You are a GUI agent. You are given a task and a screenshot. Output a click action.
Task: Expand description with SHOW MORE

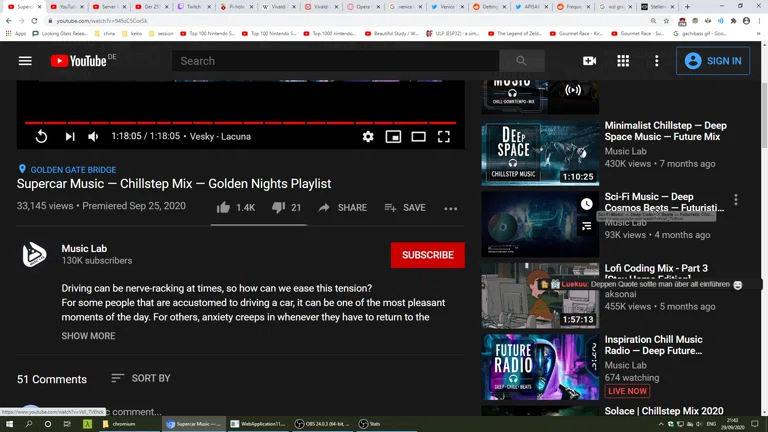[x=89, y=336]
